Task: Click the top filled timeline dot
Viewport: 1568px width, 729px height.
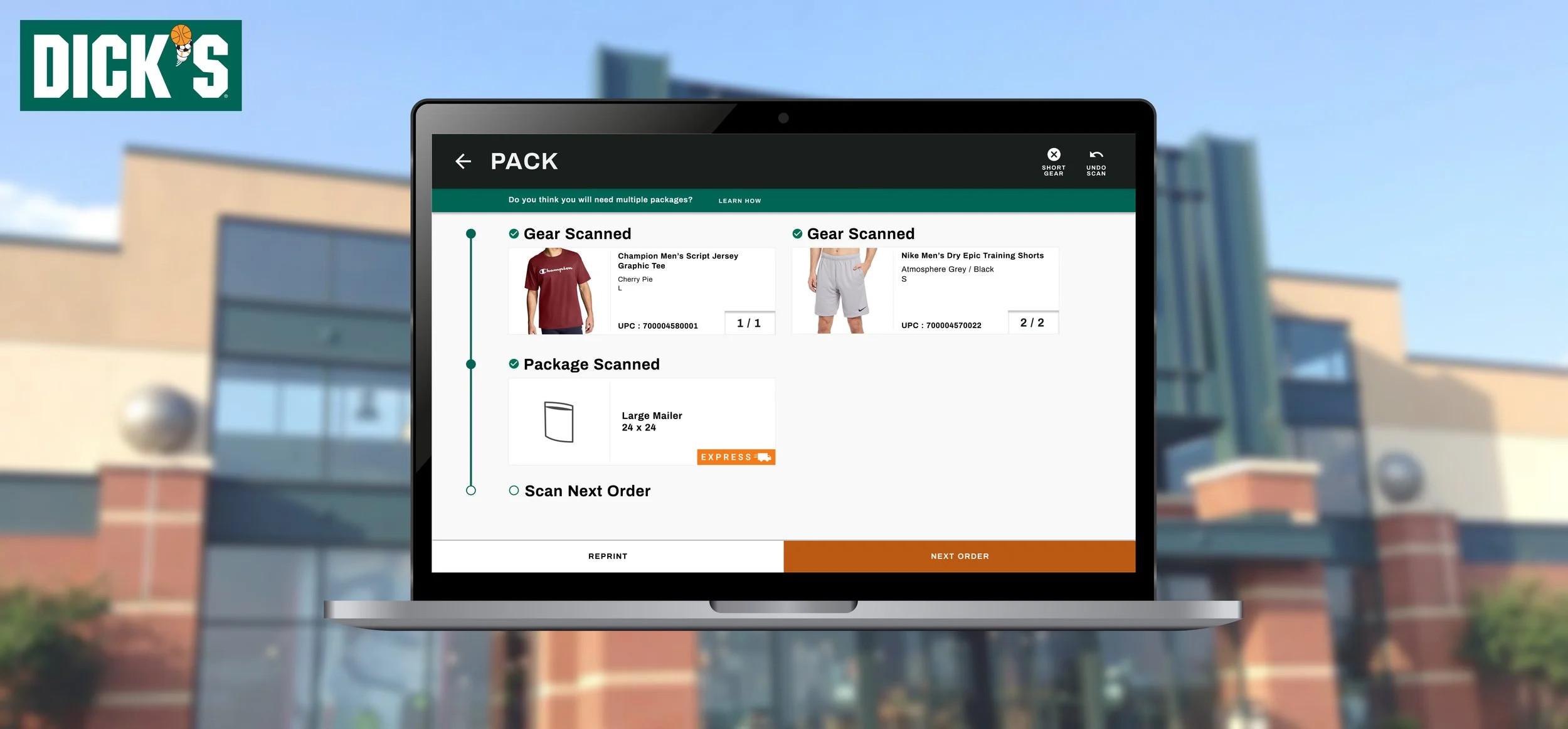Action: click(x=471, y=233)
